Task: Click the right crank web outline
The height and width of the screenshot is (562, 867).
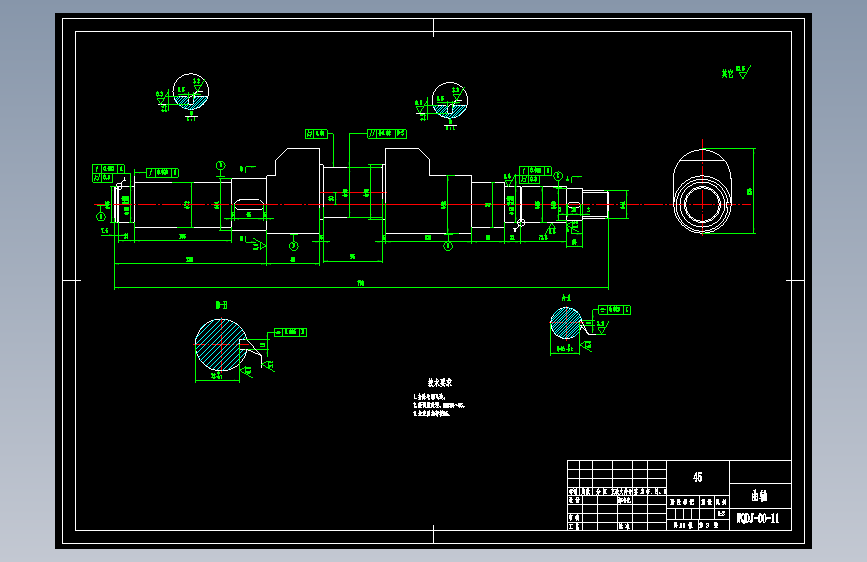Action: [429, 191]
